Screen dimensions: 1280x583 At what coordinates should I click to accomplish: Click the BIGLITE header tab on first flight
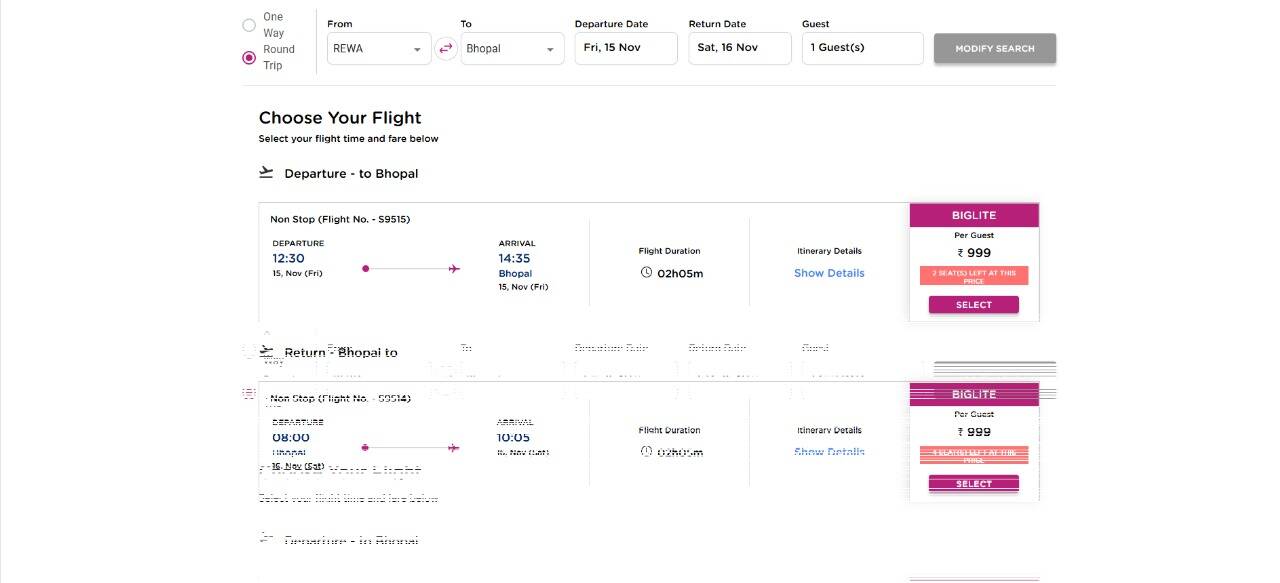[x=974, y=215]
